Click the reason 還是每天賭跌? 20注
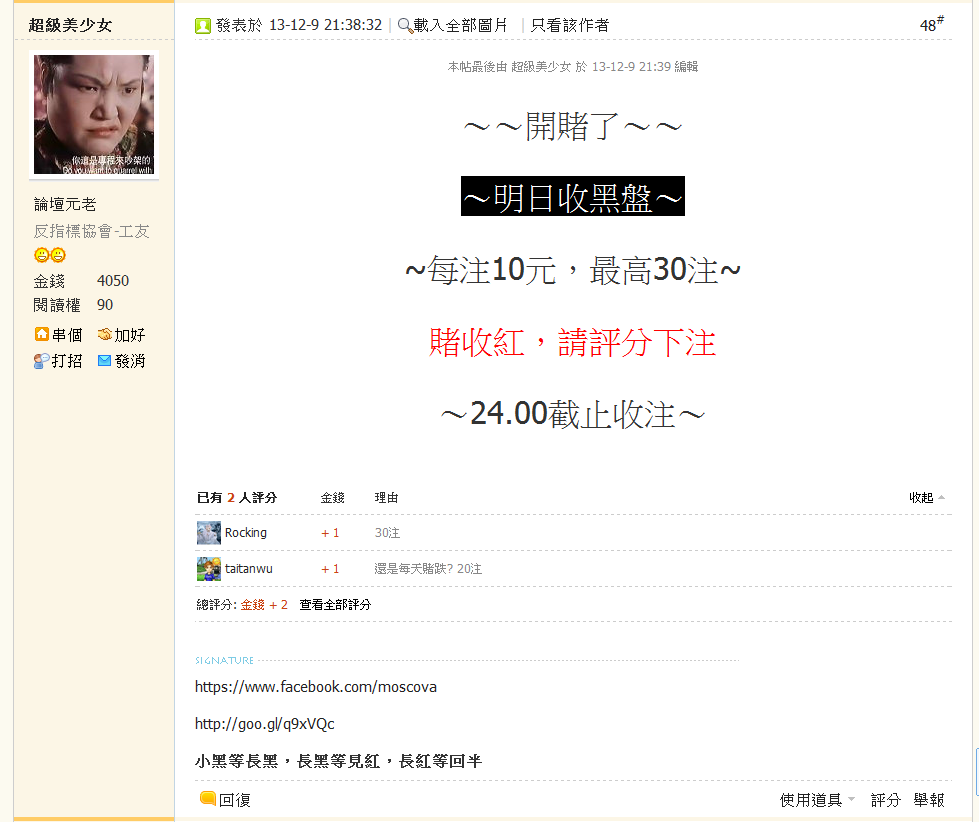The image size is (979, 822). [428, 569]
